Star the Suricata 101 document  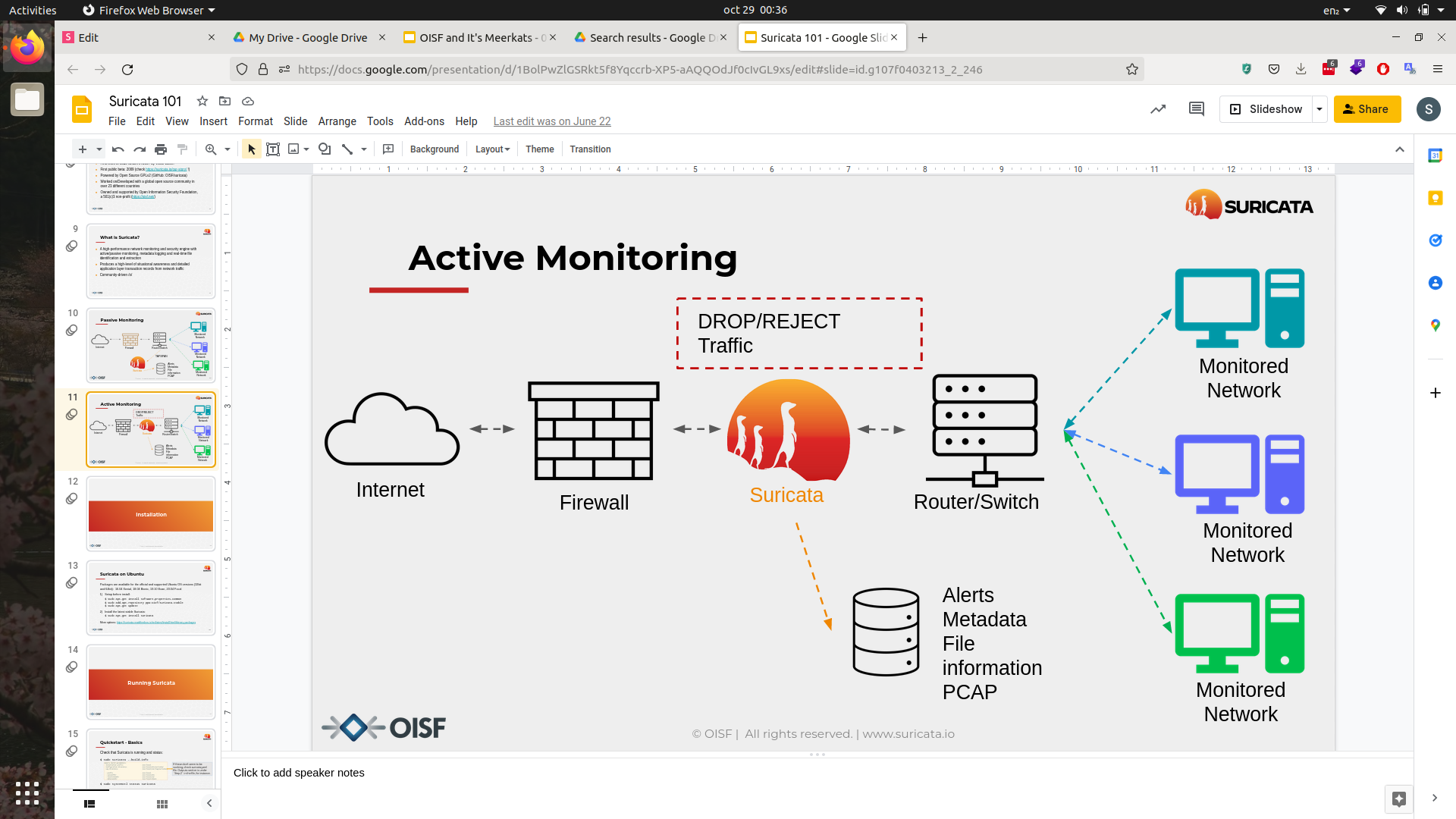tap(202, 101)
